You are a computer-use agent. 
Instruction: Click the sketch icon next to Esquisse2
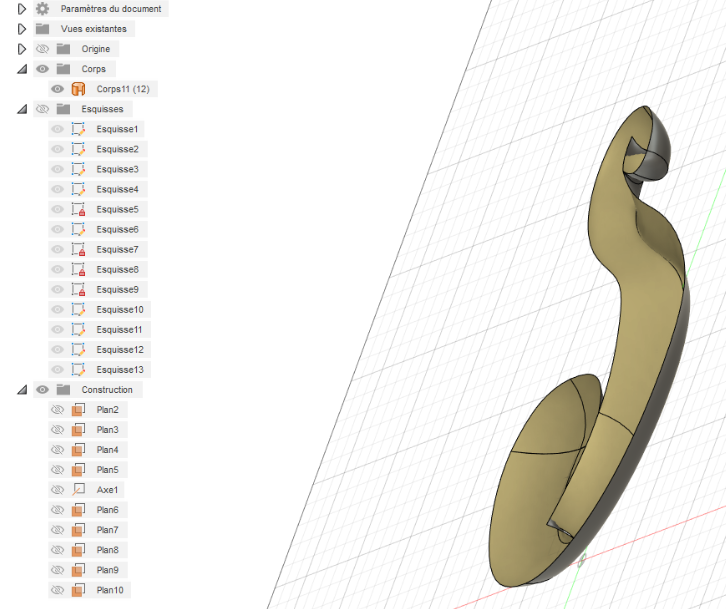tap(78, 149)
